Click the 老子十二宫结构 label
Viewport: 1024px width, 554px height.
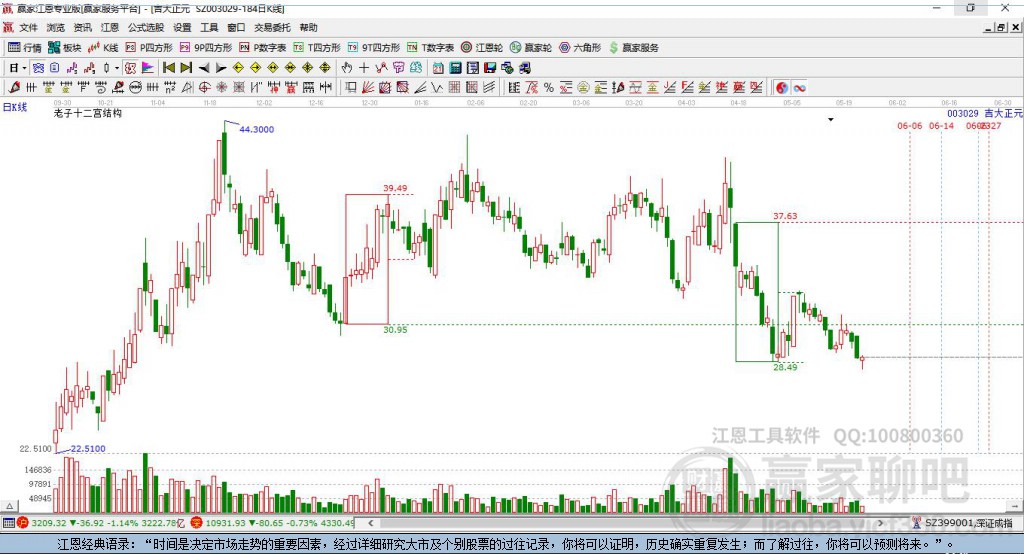[x=88, y=113]
